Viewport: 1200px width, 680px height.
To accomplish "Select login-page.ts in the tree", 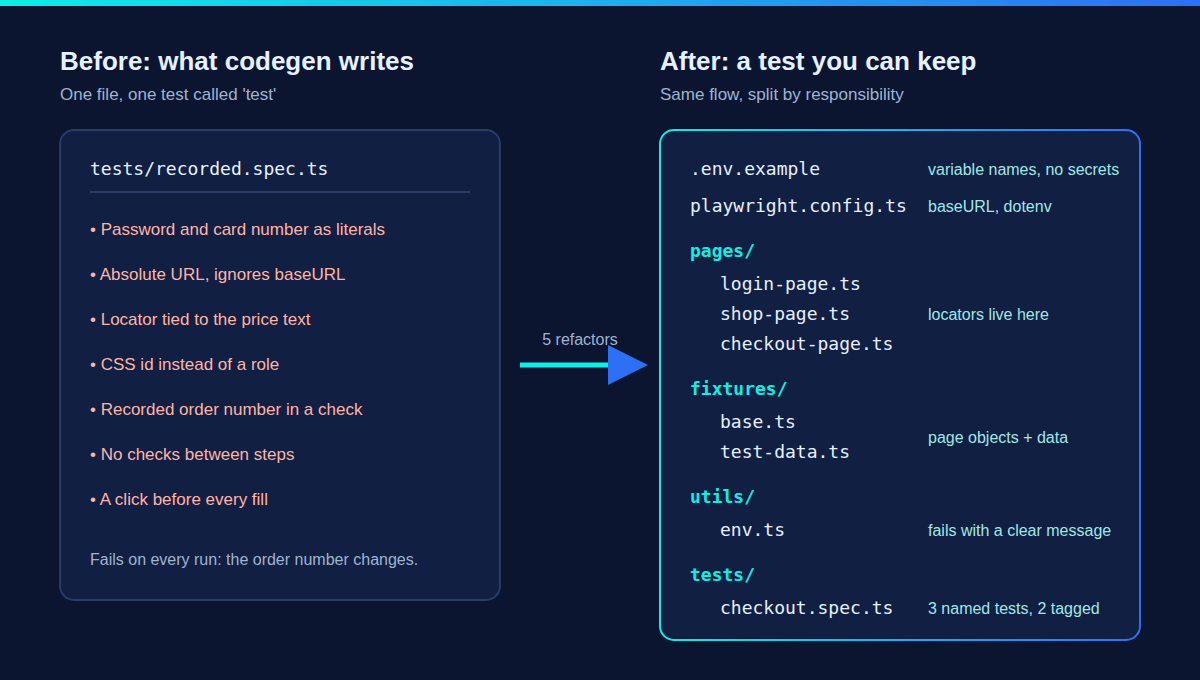I will click(x=790, y=284).
